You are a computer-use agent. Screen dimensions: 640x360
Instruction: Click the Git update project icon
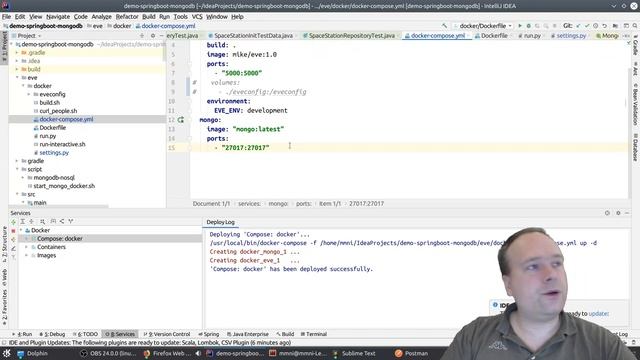click(578, 26)
